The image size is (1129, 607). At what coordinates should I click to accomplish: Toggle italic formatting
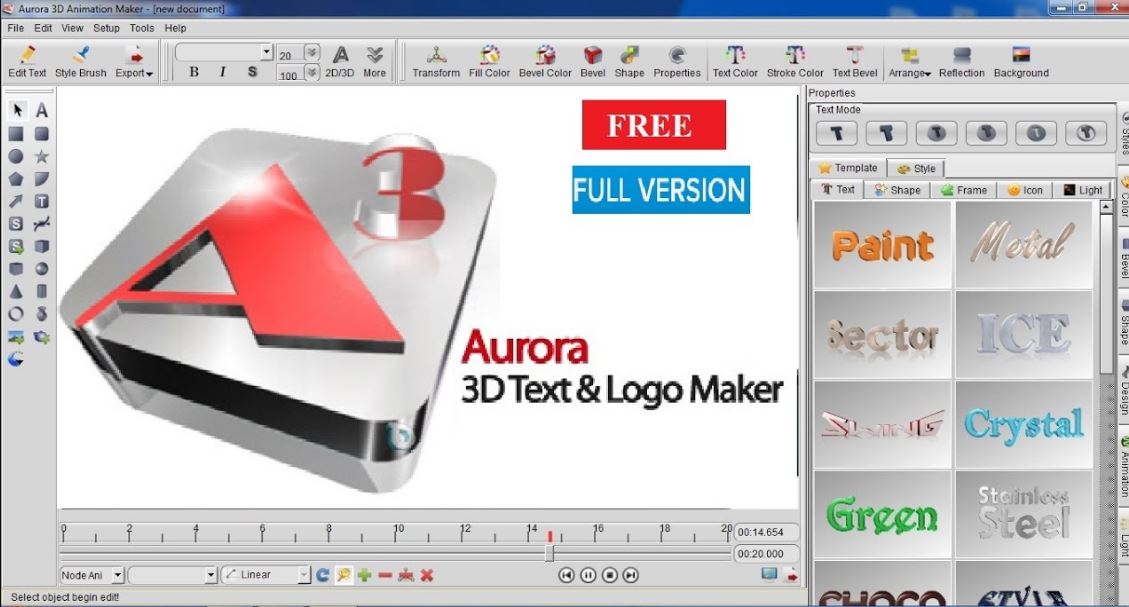point(222,72)
